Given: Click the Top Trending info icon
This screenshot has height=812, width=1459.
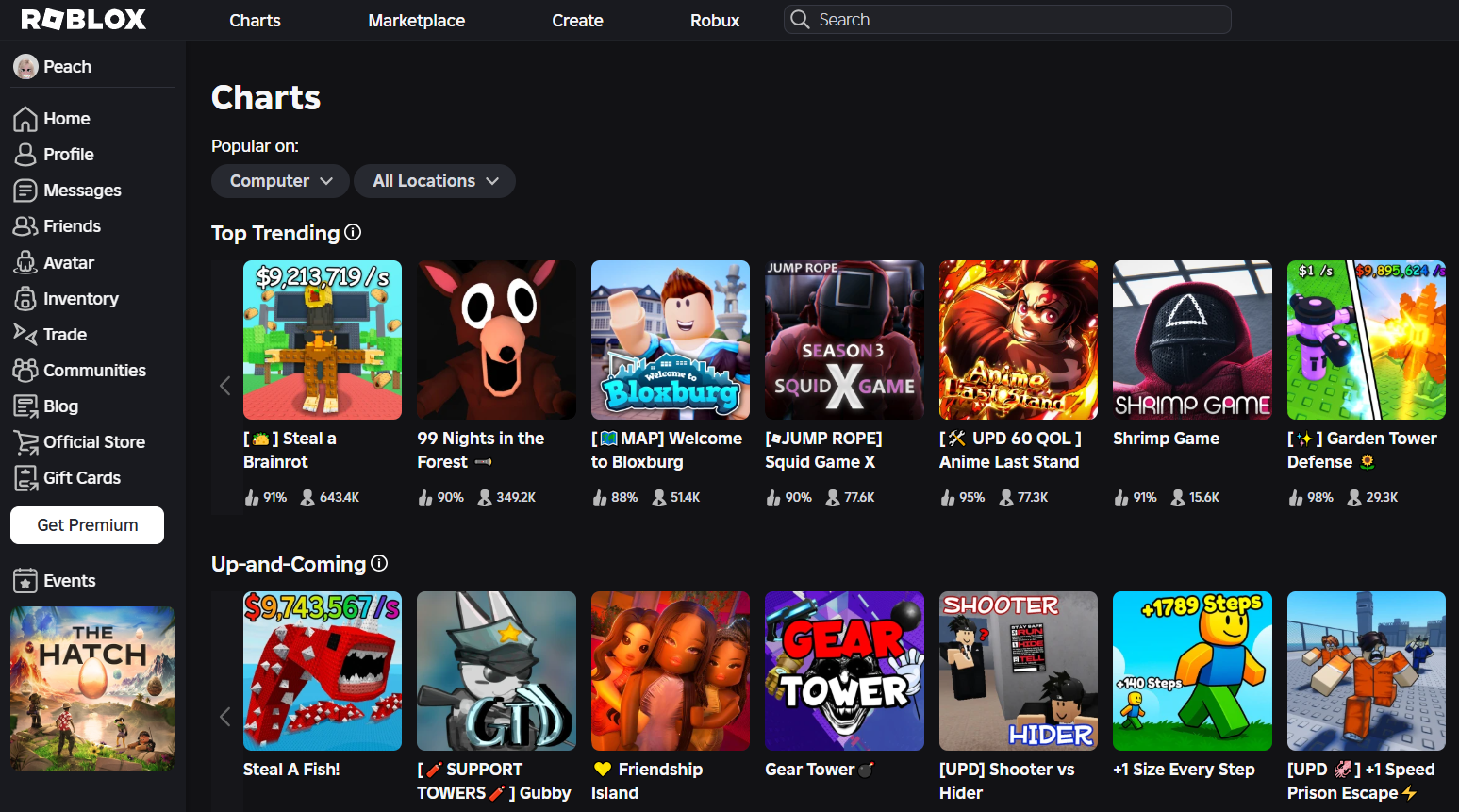Looking at the screenshot, I should coord(353,232).
